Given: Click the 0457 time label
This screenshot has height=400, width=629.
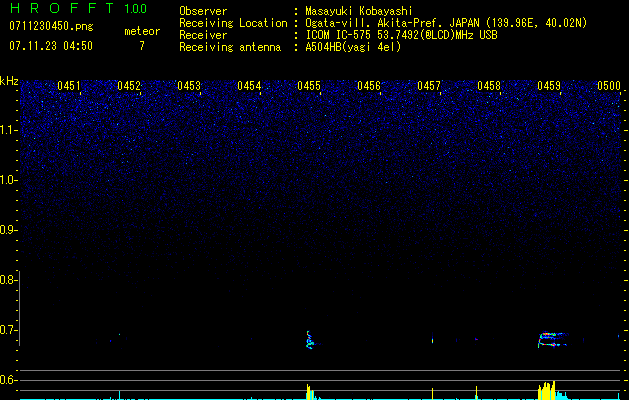Looking at the screenshot, I should [429, 87].
